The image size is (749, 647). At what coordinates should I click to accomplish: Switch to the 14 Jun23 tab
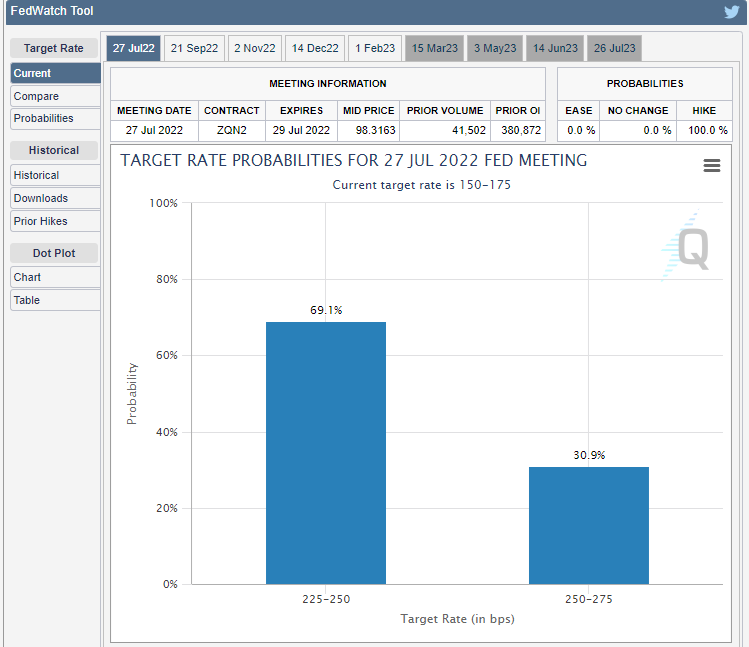coord(555,48)
